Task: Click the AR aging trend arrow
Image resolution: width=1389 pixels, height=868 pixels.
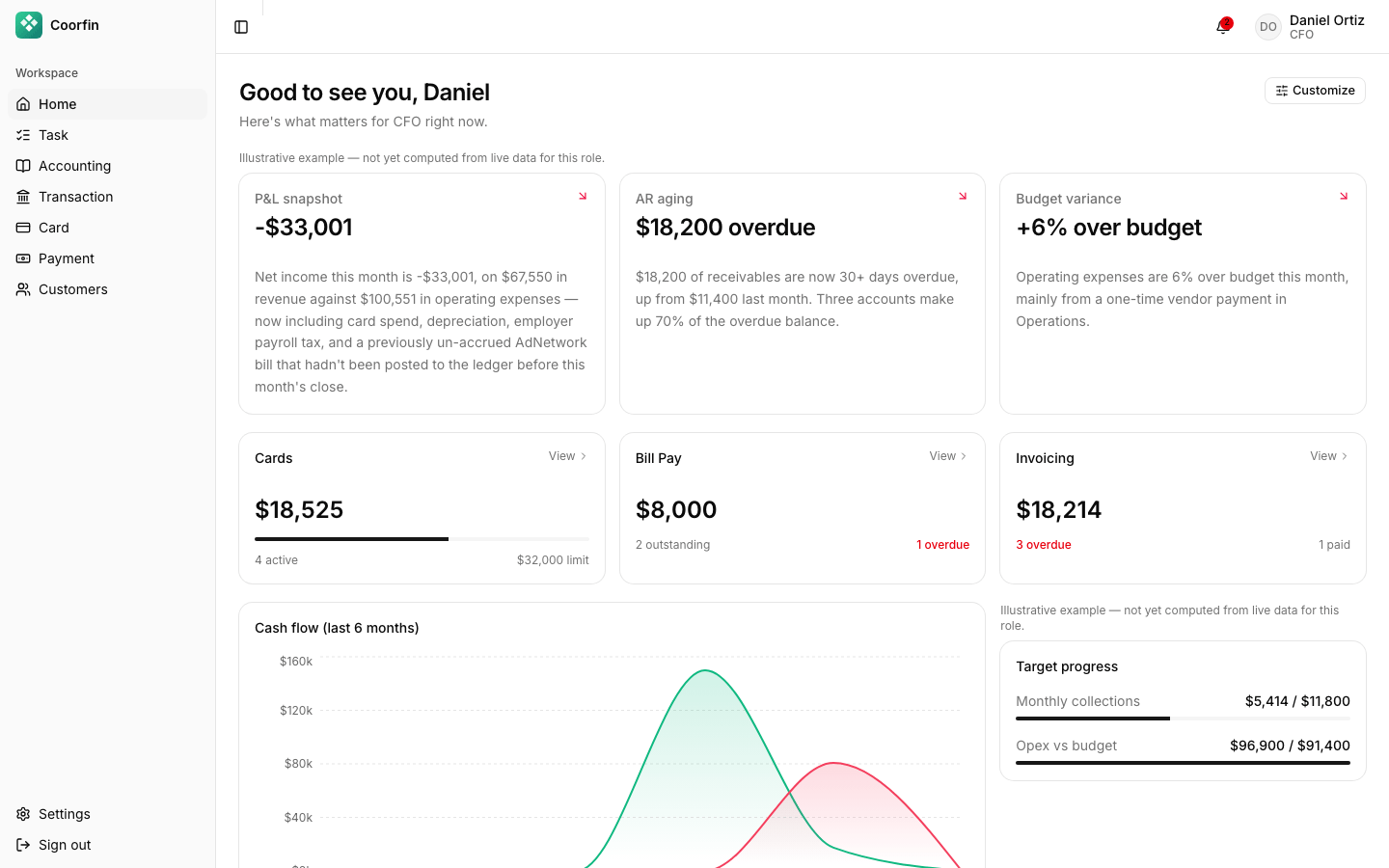Action: (x=963, y=196)
